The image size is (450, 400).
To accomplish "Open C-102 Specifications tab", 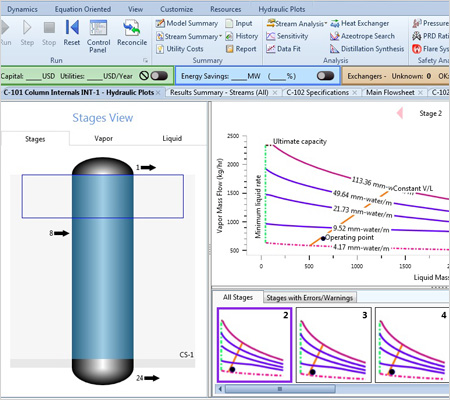I will [317, 92].
